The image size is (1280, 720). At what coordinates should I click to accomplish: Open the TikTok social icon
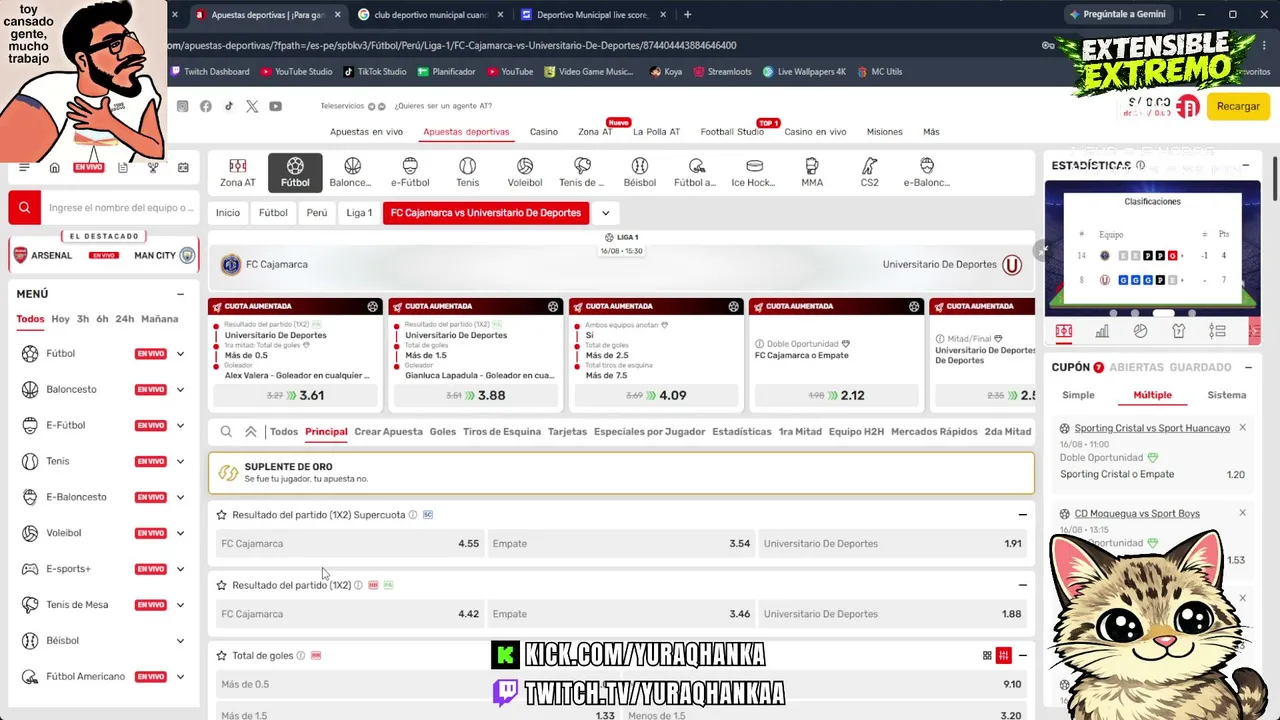229,106
